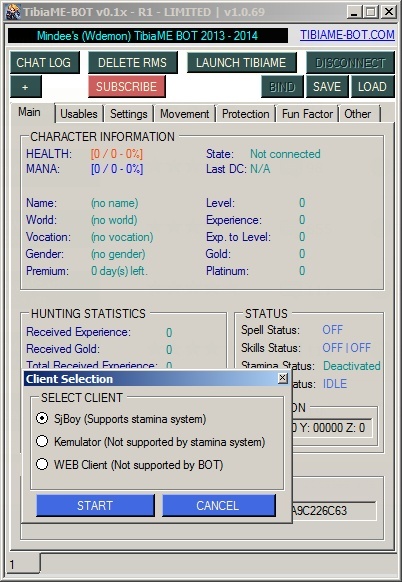This screenshot has height=582, width=402.
Task: Click the Mindee's (Wdemon) TibiaME BOT banner
Action: click(148, 36)
